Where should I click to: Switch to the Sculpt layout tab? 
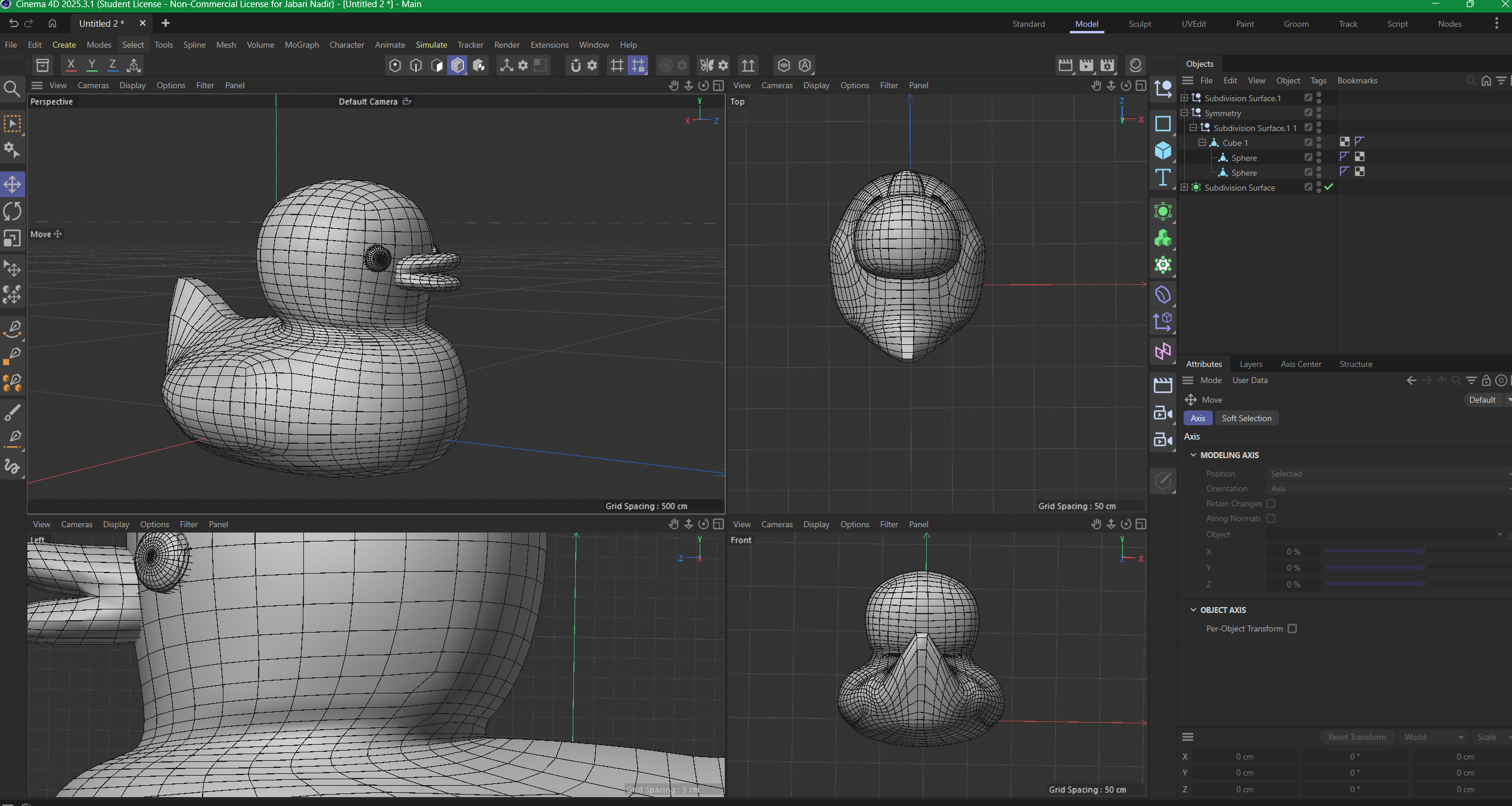tap(1140, 24)
